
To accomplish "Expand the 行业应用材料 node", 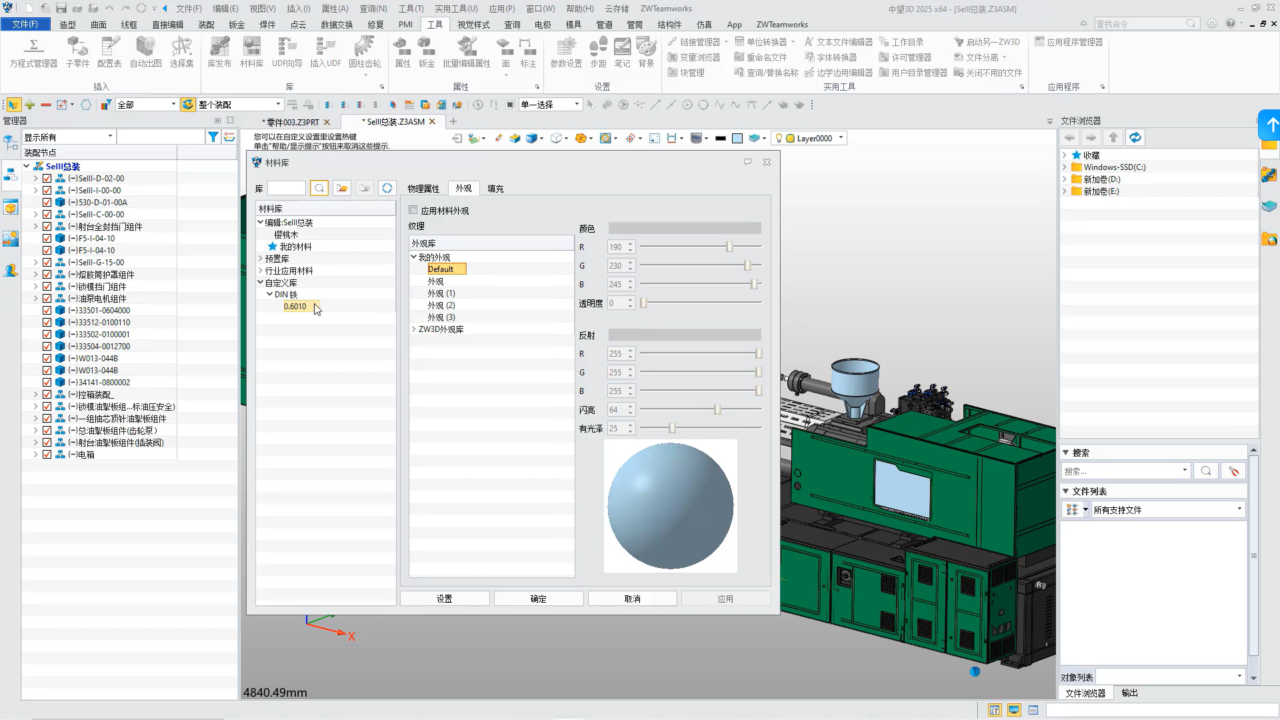I will (x=261, y=270).
